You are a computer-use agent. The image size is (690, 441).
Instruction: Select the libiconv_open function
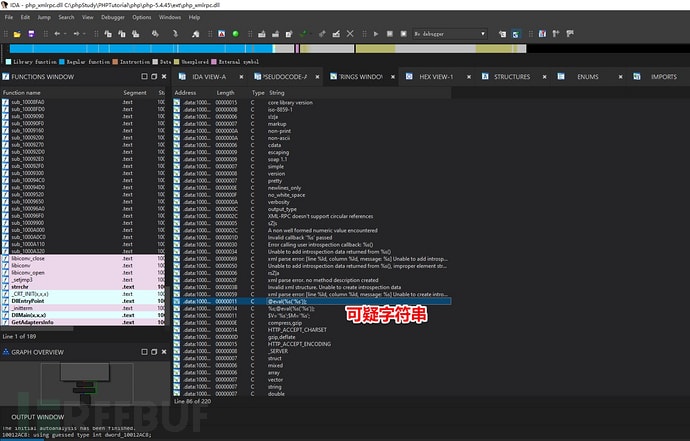[x=83, y=272]
